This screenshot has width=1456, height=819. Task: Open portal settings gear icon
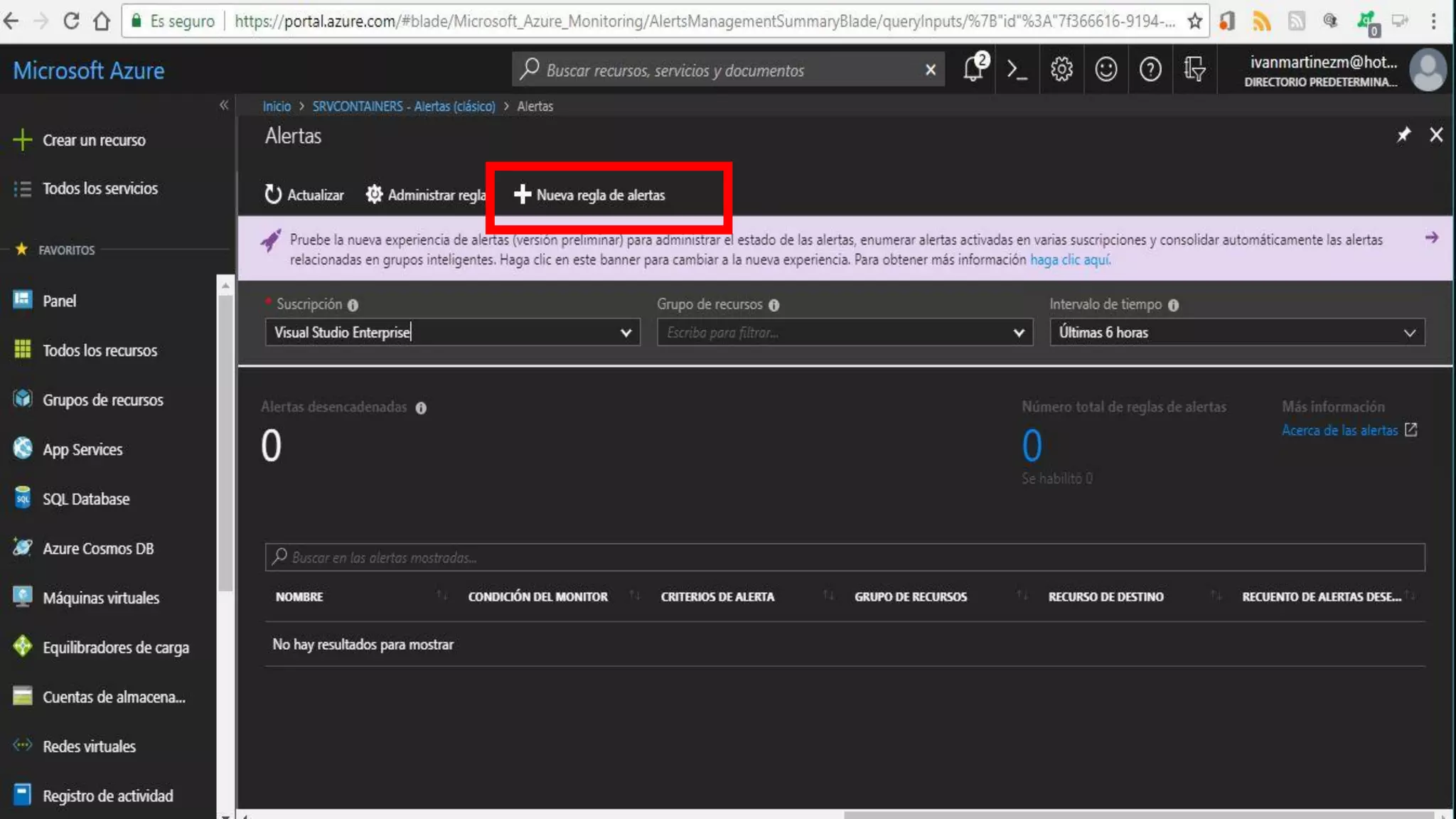tap(1061, 70)
